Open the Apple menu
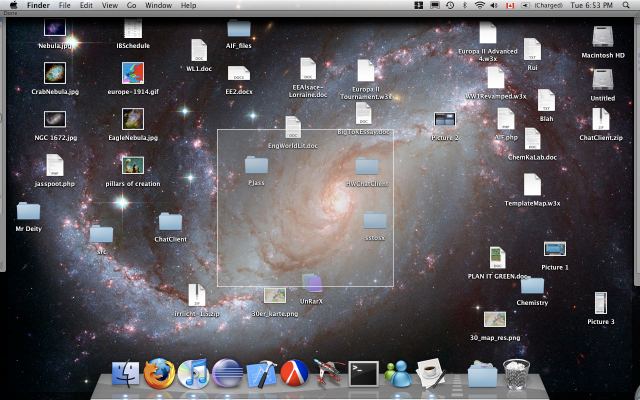Image resolution: width=640 pixels, height=400 pixels. 13,5
